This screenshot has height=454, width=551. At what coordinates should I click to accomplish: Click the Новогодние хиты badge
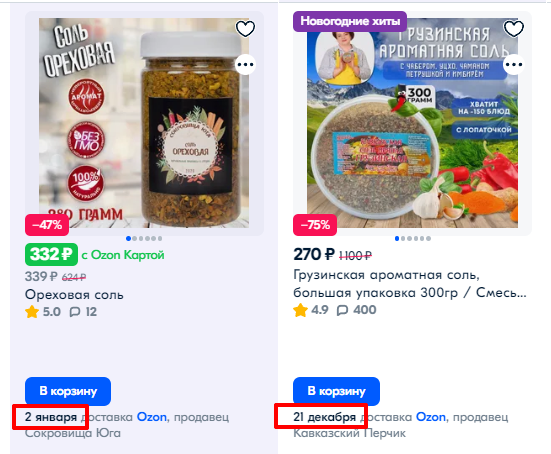350,21
